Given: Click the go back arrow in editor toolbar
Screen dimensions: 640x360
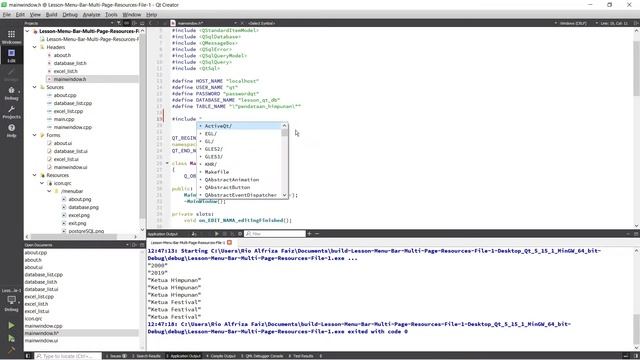Looking at the screenshot, I should 151,23.
